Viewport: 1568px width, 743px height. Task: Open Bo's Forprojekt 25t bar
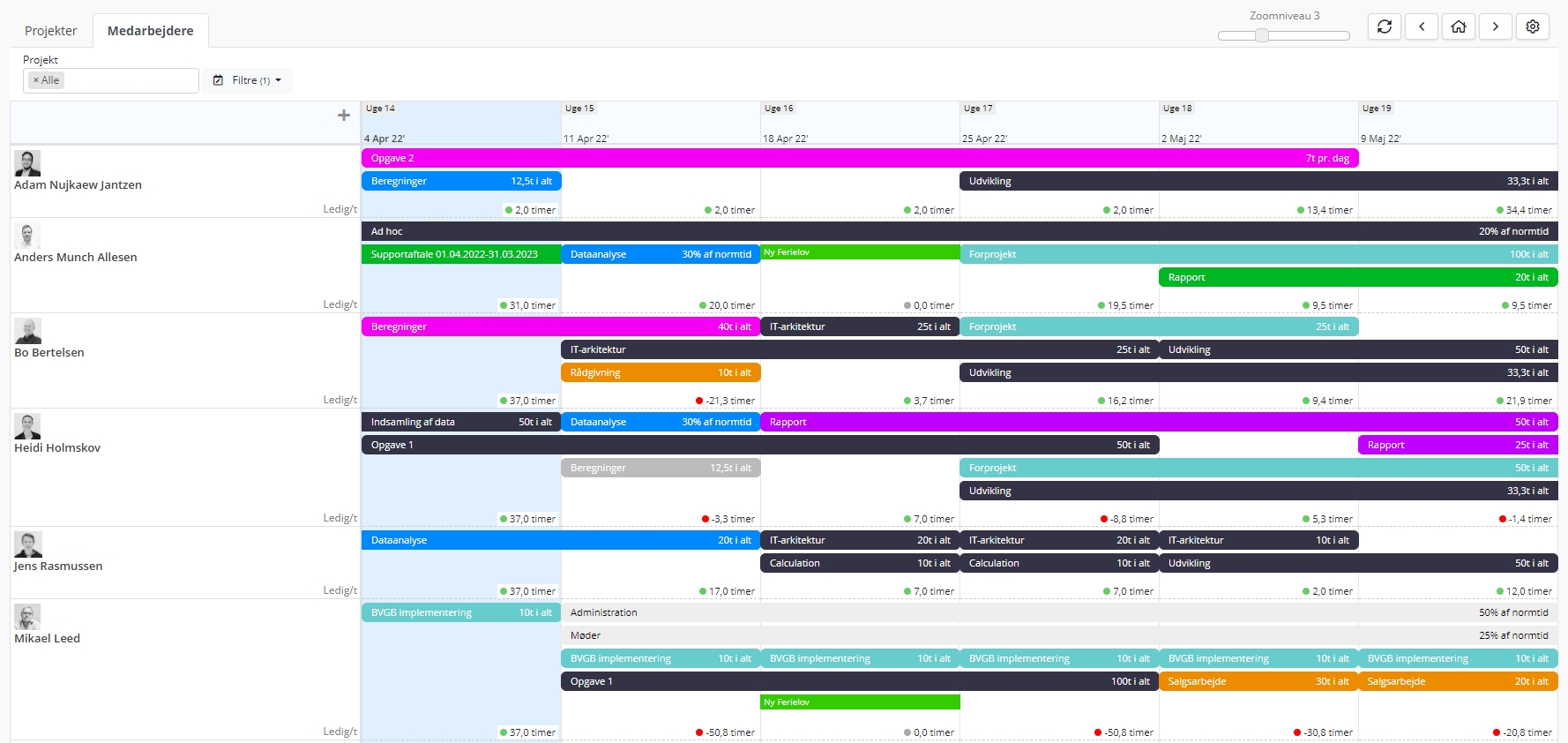(x=1159, y=326)
